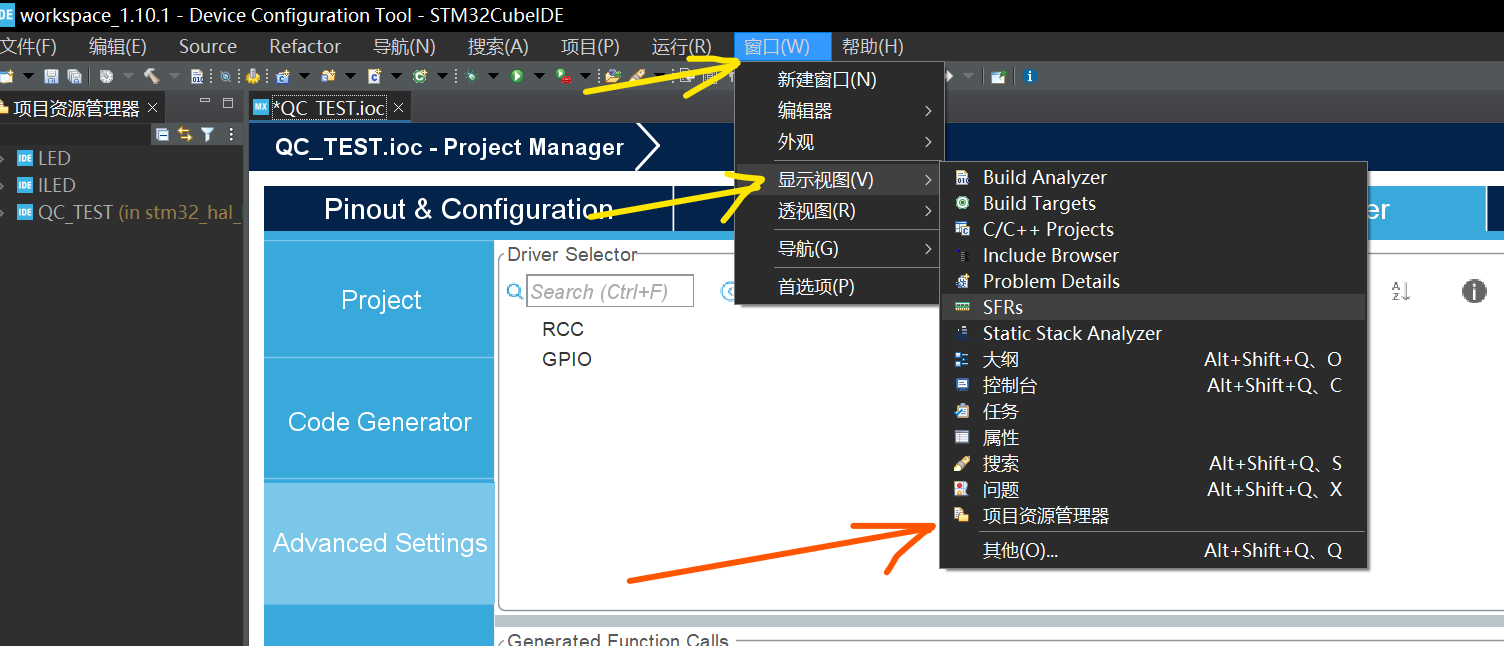
Task: Click the Collapse All icon in project explorer
Action: point(162,134)
